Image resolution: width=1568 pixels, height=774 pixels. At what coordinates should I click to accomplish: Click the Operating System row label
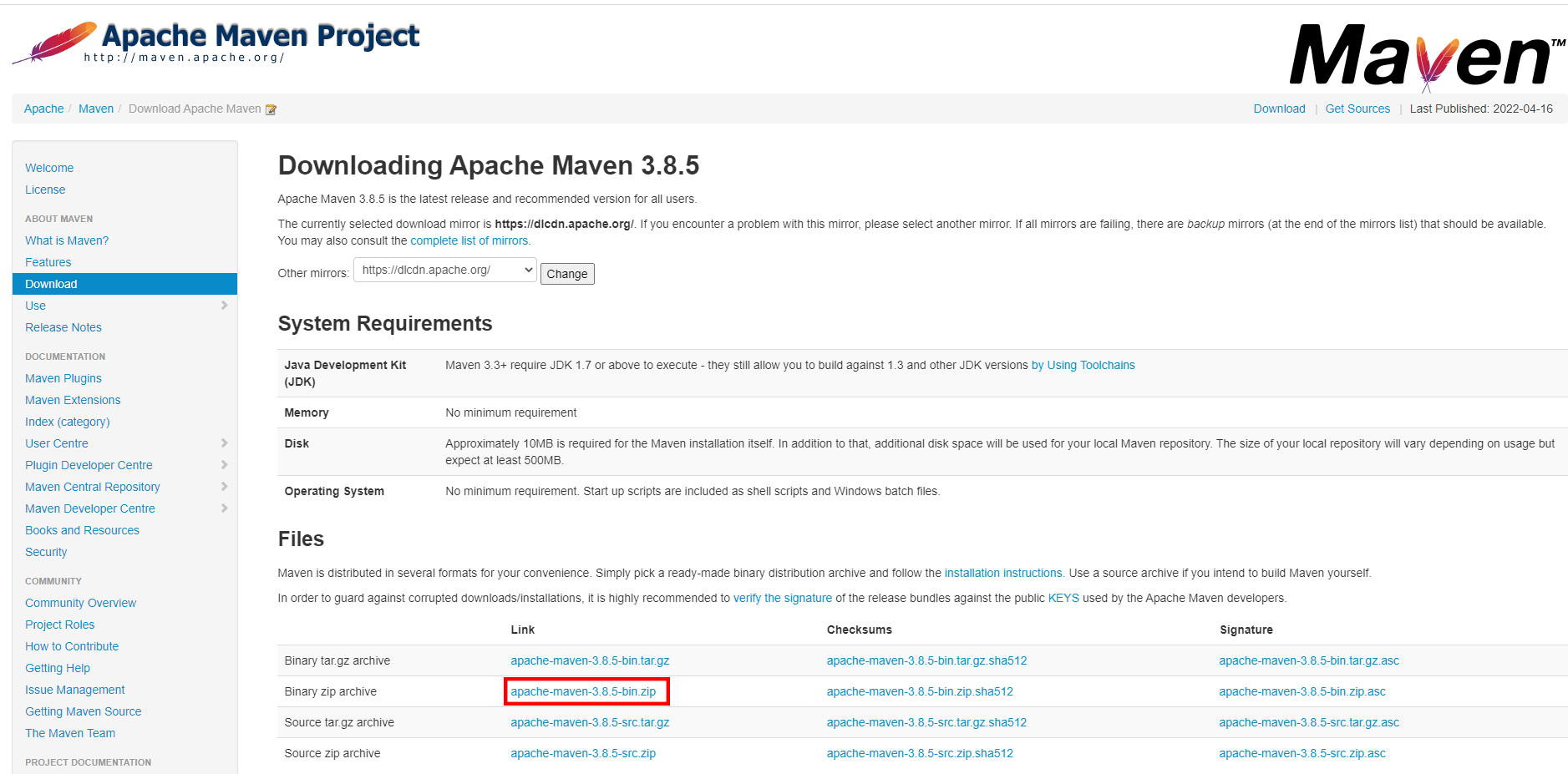pyautogui.click(x=334, y=491)
